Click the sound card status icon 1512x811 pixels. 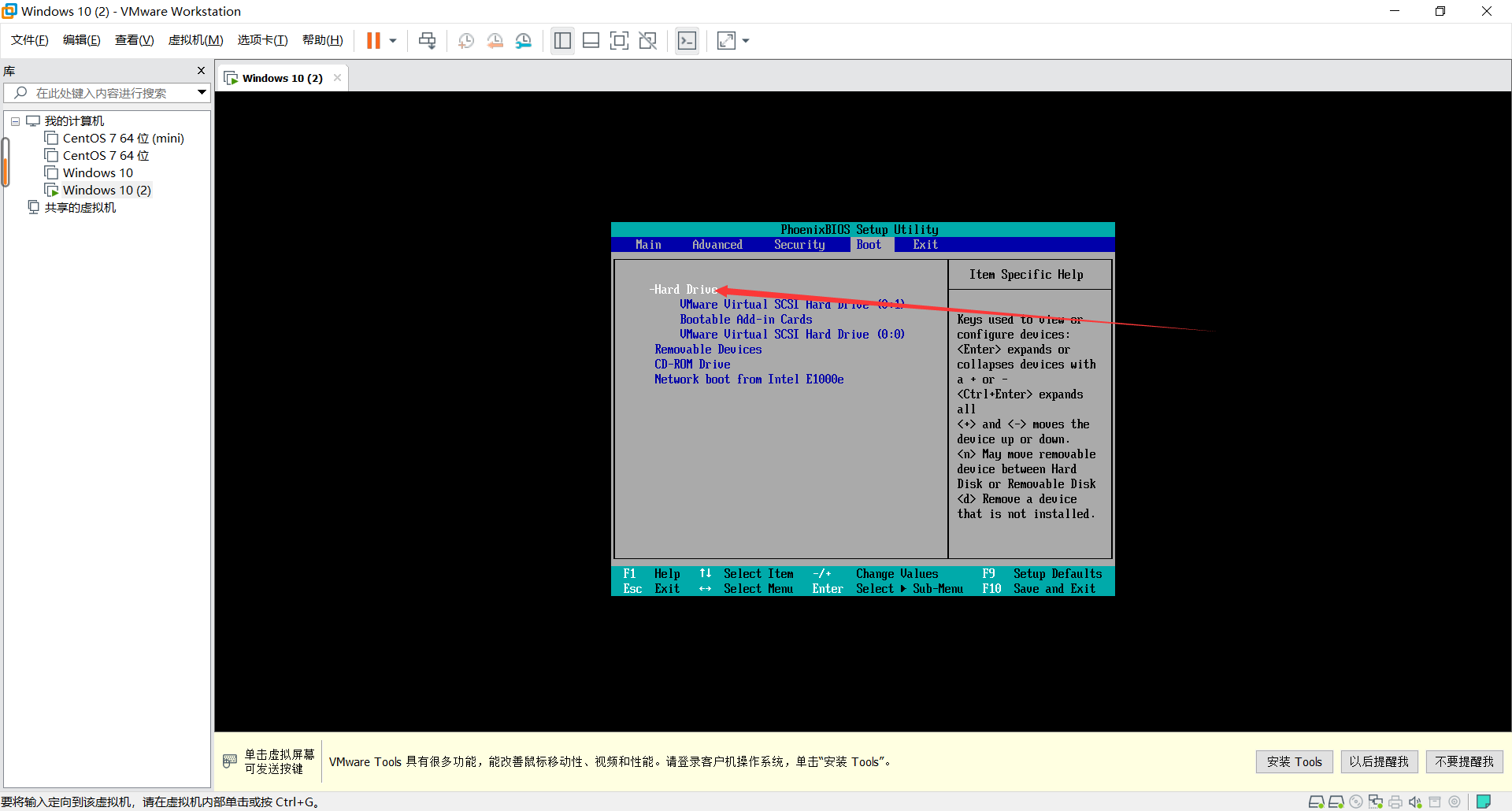(1414, 802)
